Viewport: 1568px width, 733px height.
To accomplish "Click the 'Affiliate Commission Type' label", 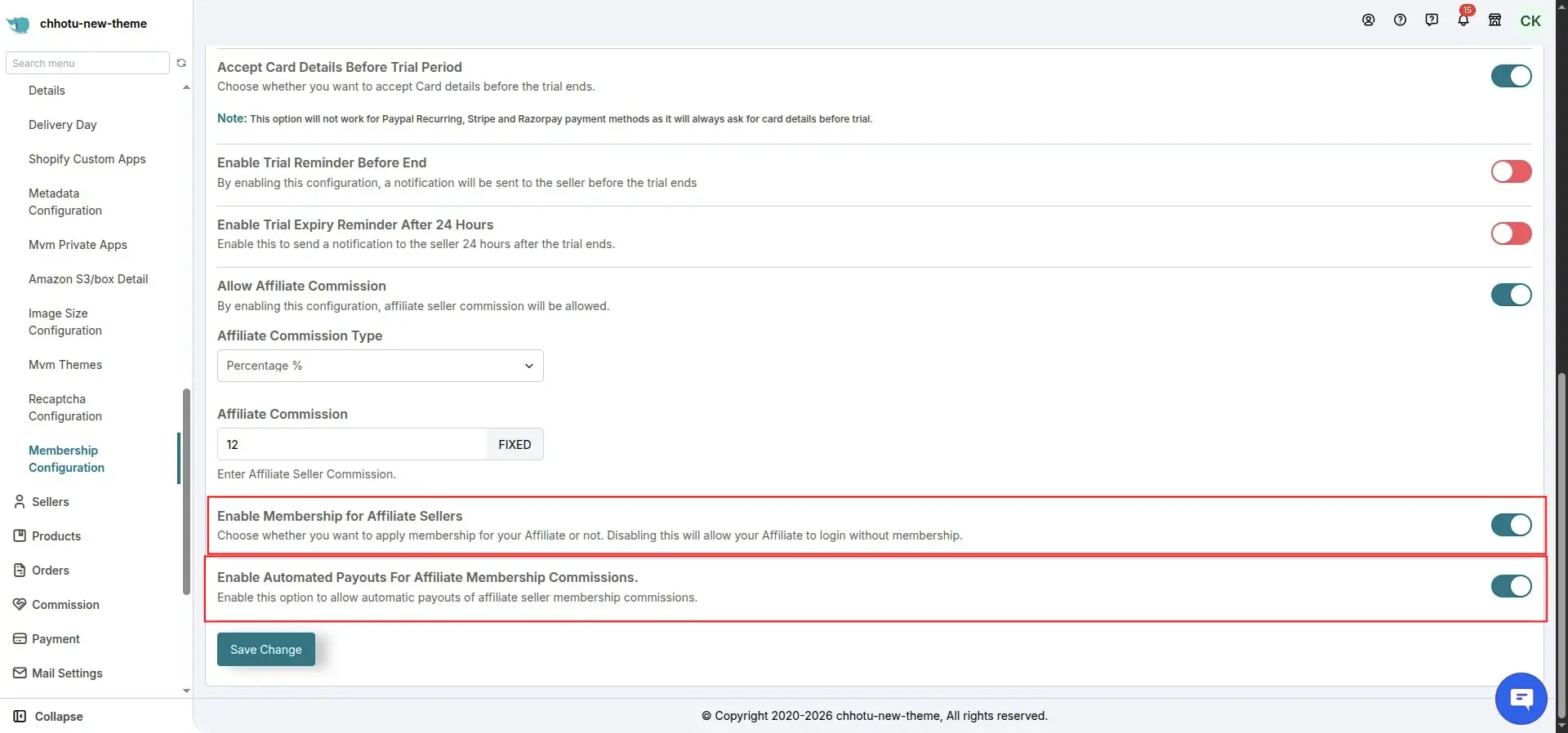I will point(300,335).
